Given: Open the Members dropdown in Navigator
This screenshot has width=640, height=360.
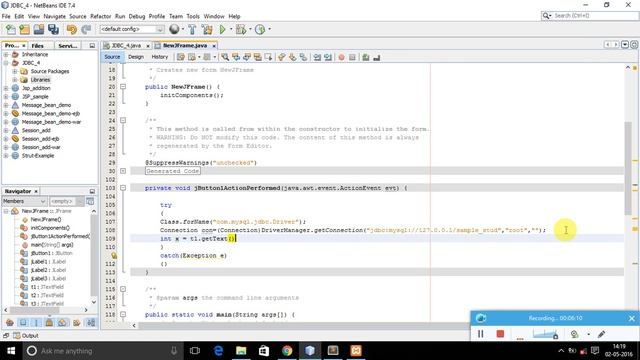Looking at the screenshot, I should [x=24, y=201].
